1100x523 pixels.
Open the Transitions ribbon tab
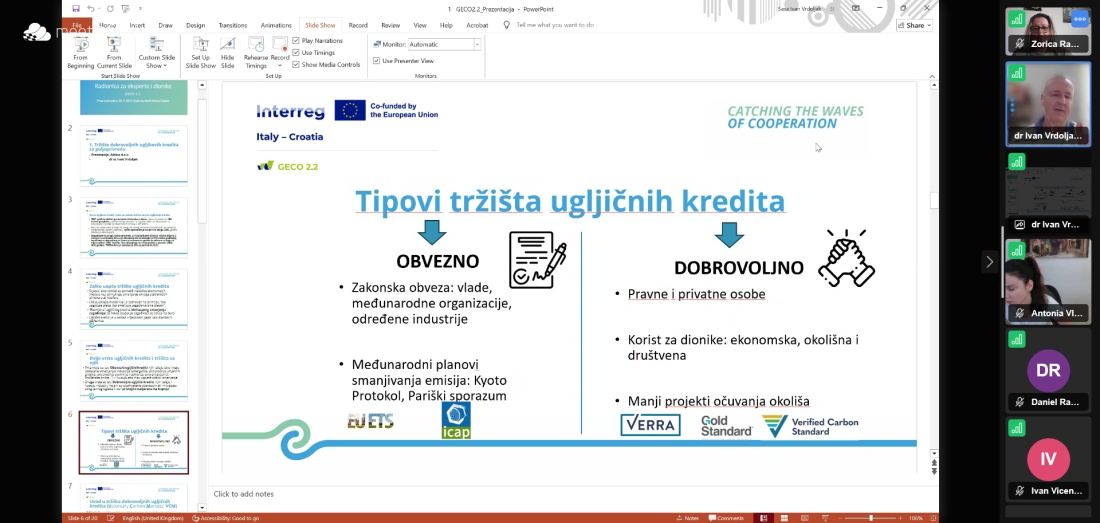232,25
